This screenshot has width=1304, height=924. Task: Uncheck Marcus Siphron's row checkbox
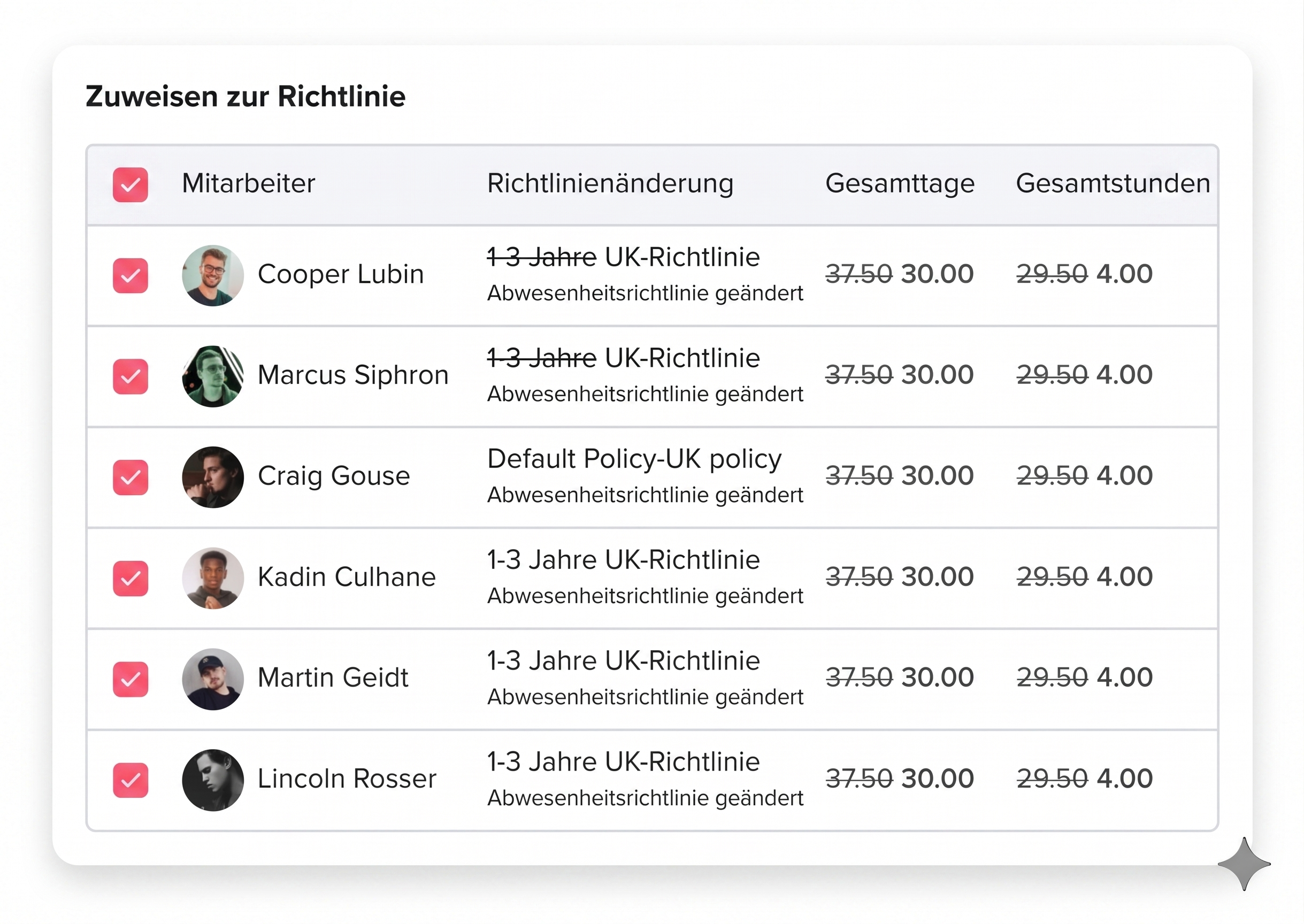(131, 376)
